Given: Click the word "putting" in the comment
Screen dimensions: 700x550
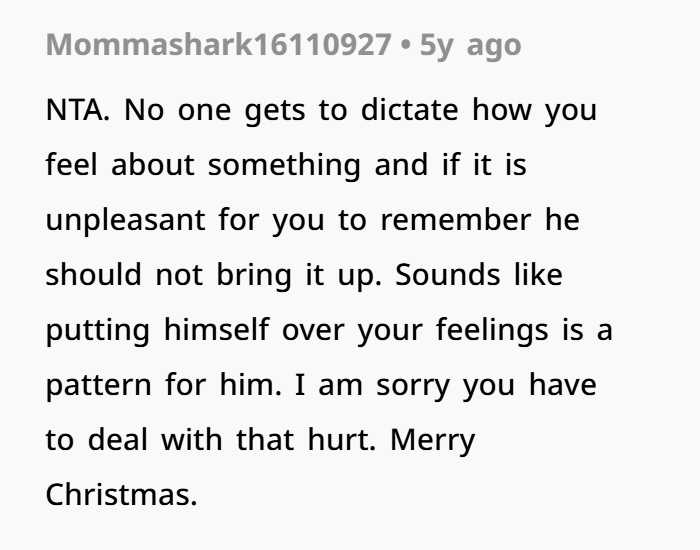Looking at the screenshot, I should pos(96,330).
